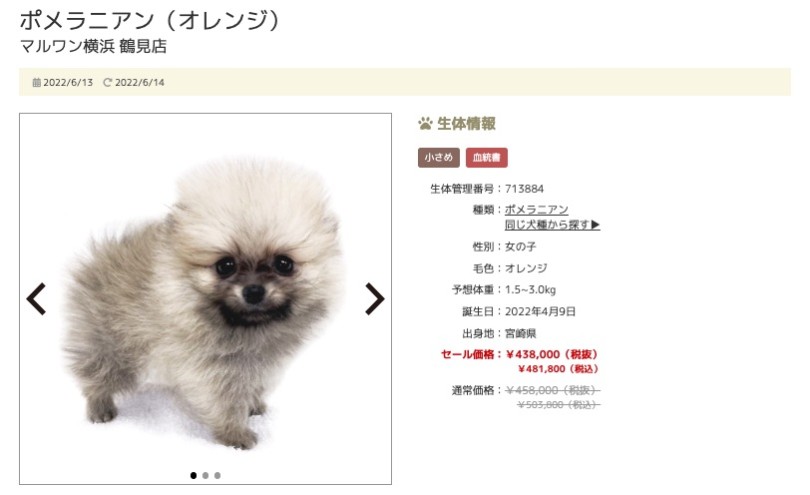Click the struck-through regular price ¥458,000
The width and height of the screenshot is (810, 495).
[532, 390]
